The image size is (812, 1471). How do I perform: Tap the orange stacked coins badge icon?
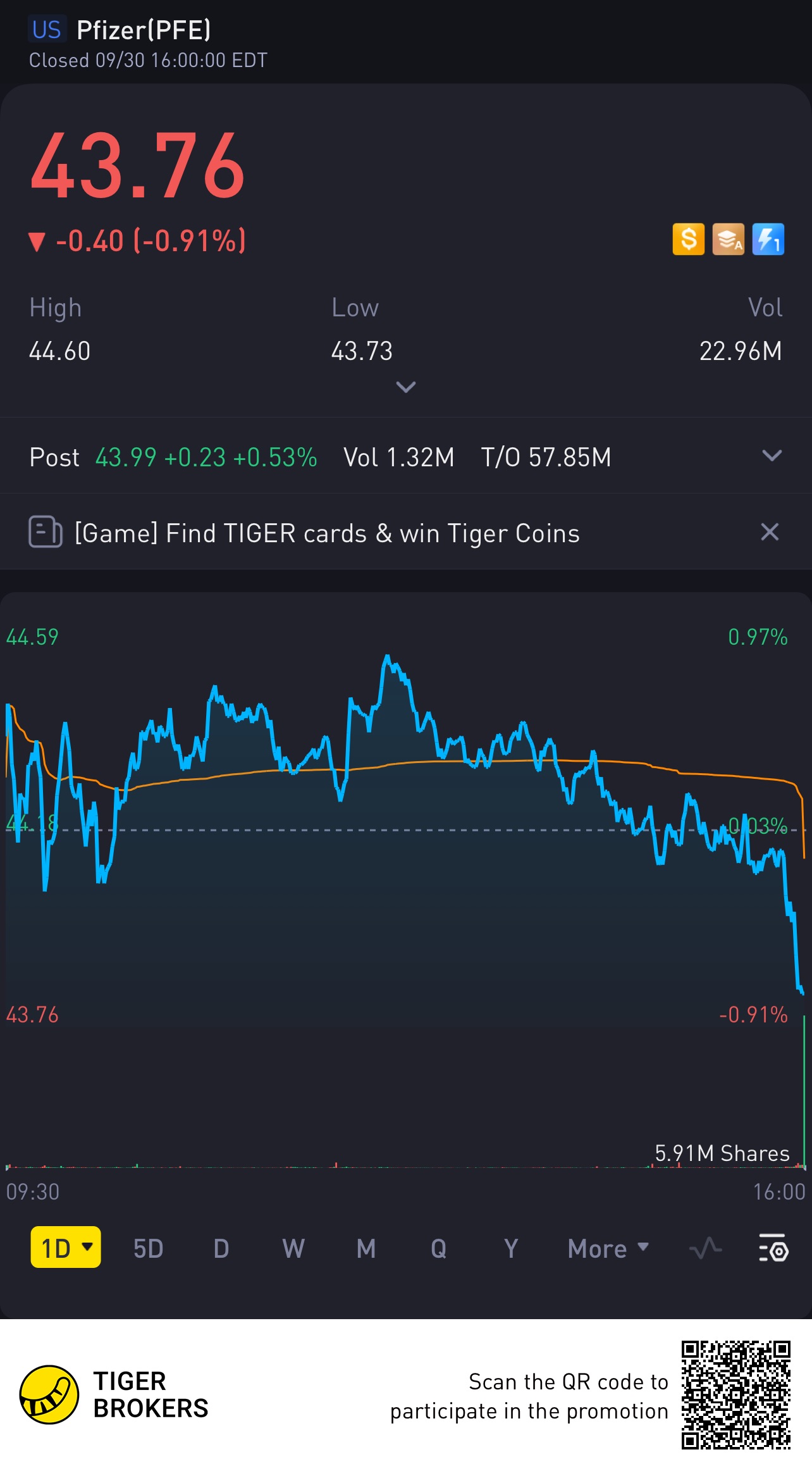pyautogui.click(x=728, y=239)
